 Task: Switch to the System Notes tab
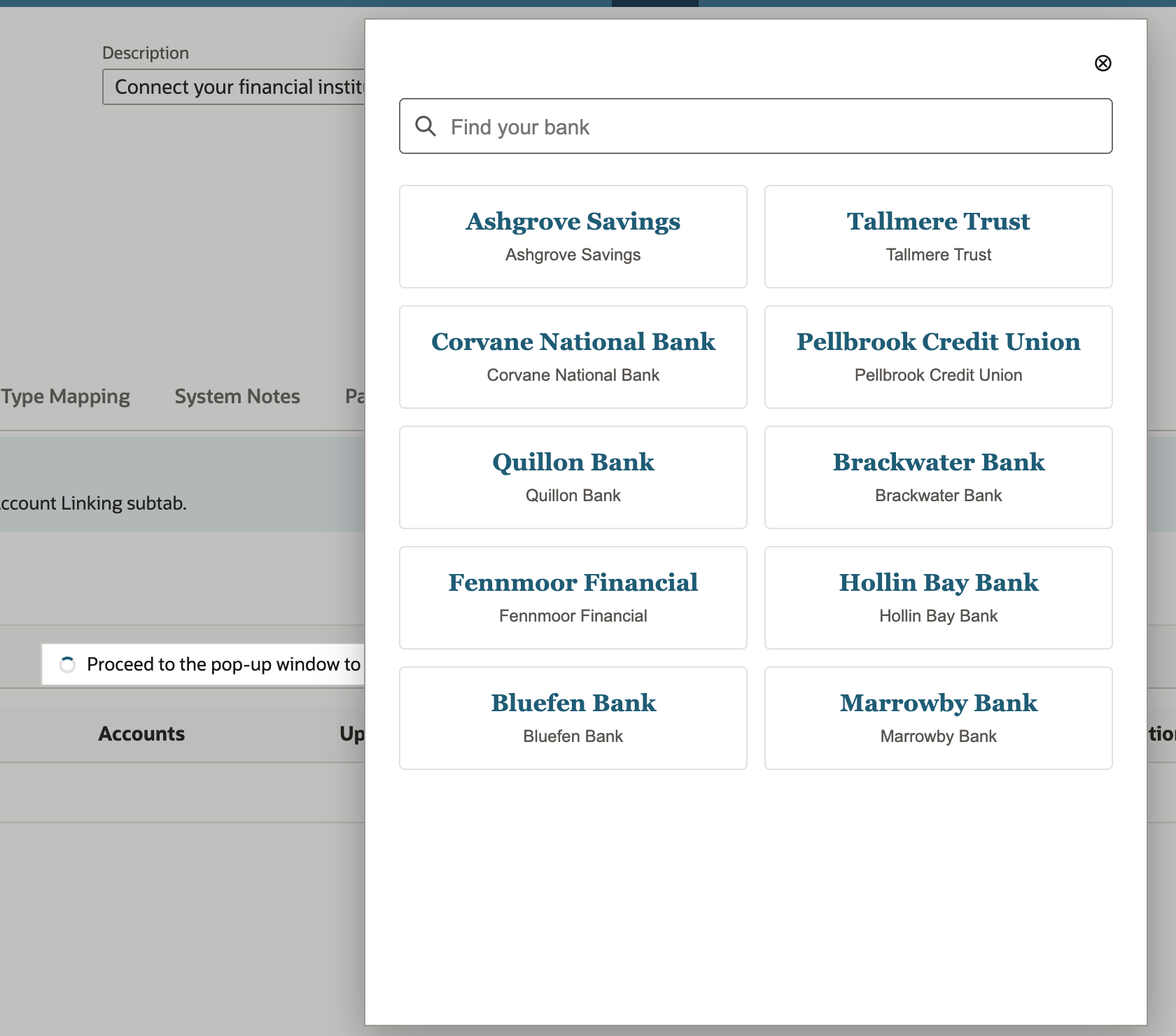pos(237,396)
